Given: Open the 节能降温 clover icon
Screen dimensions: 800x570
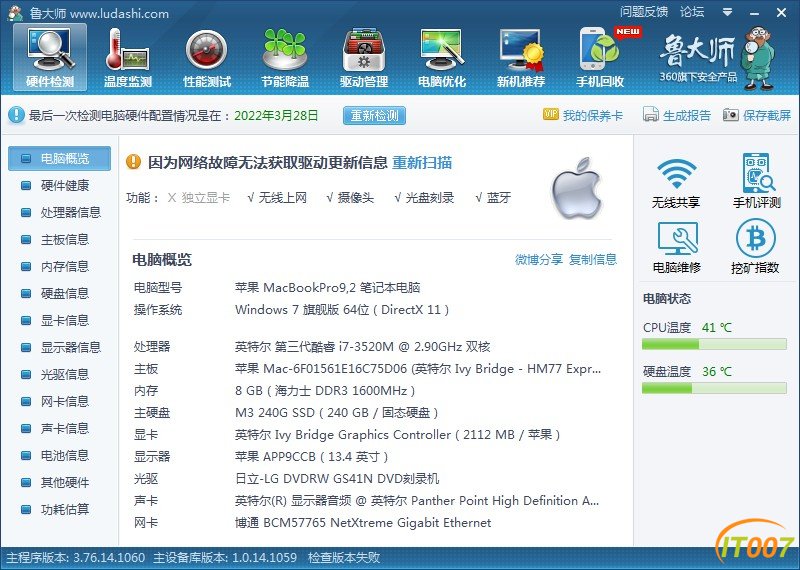Looking at the screenshot, I should (285, 58).
